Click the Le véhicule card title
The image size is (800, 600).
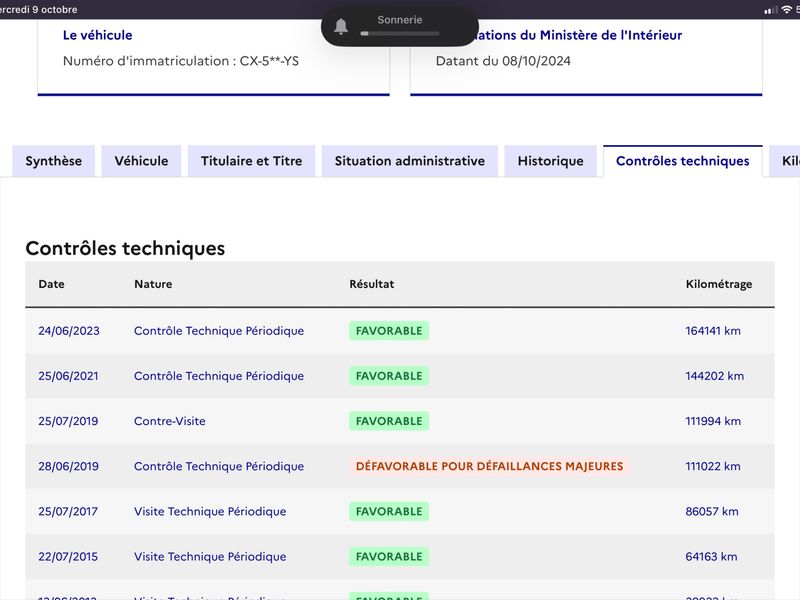pos(97,35)
